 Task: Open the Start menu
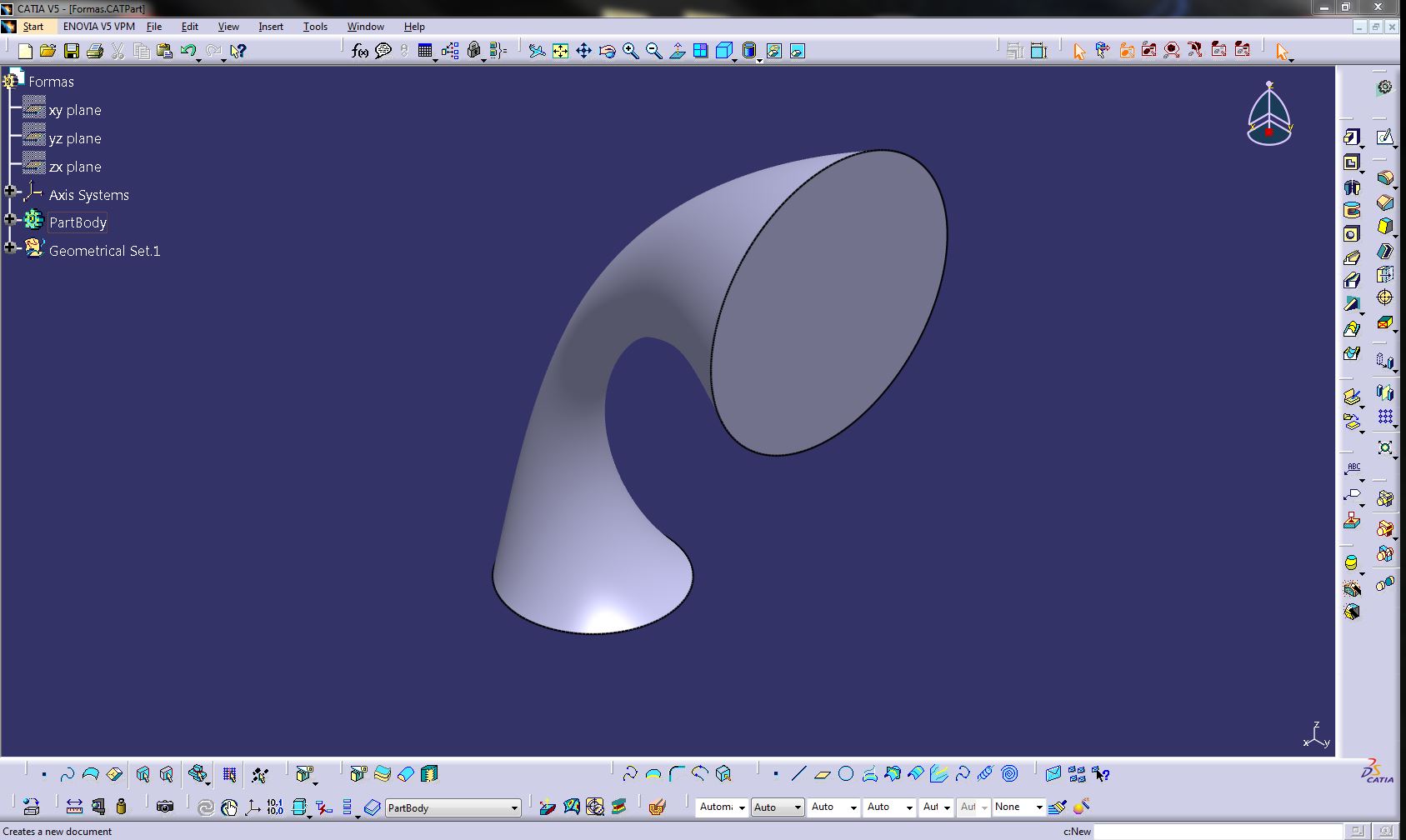pos(33,27)
